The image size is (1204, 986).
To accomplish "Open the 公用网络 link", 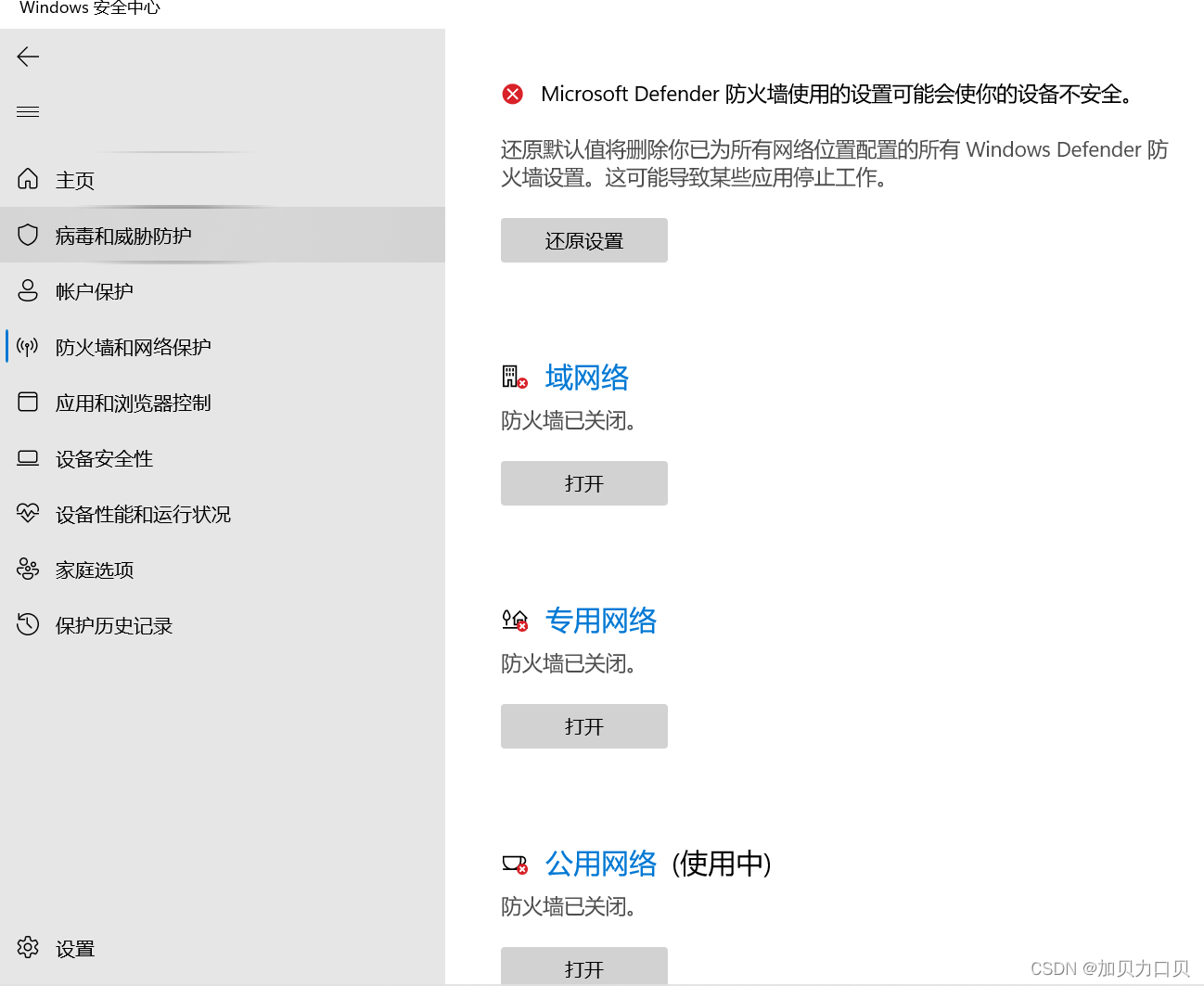I will (x=601, y=864).
